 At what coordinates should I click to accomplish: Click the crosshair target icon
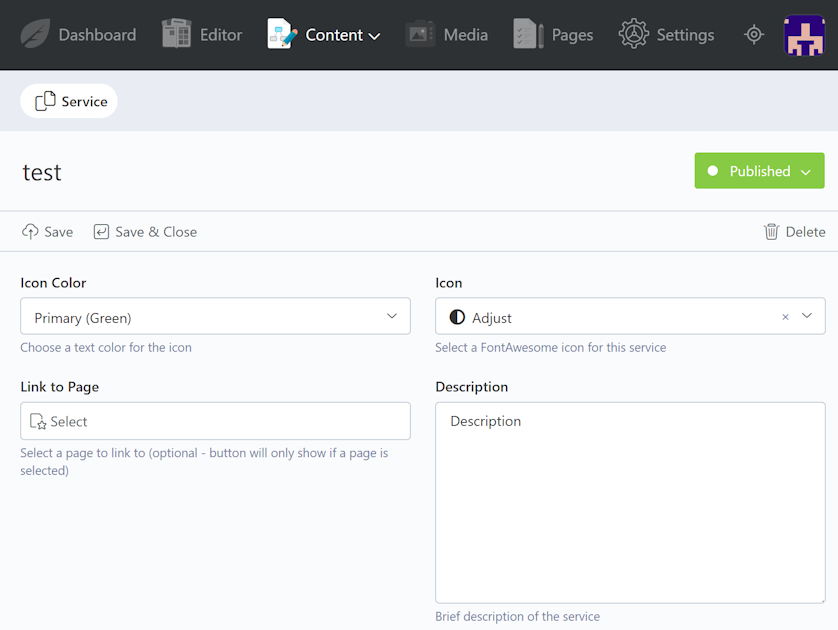pos(754,35)
